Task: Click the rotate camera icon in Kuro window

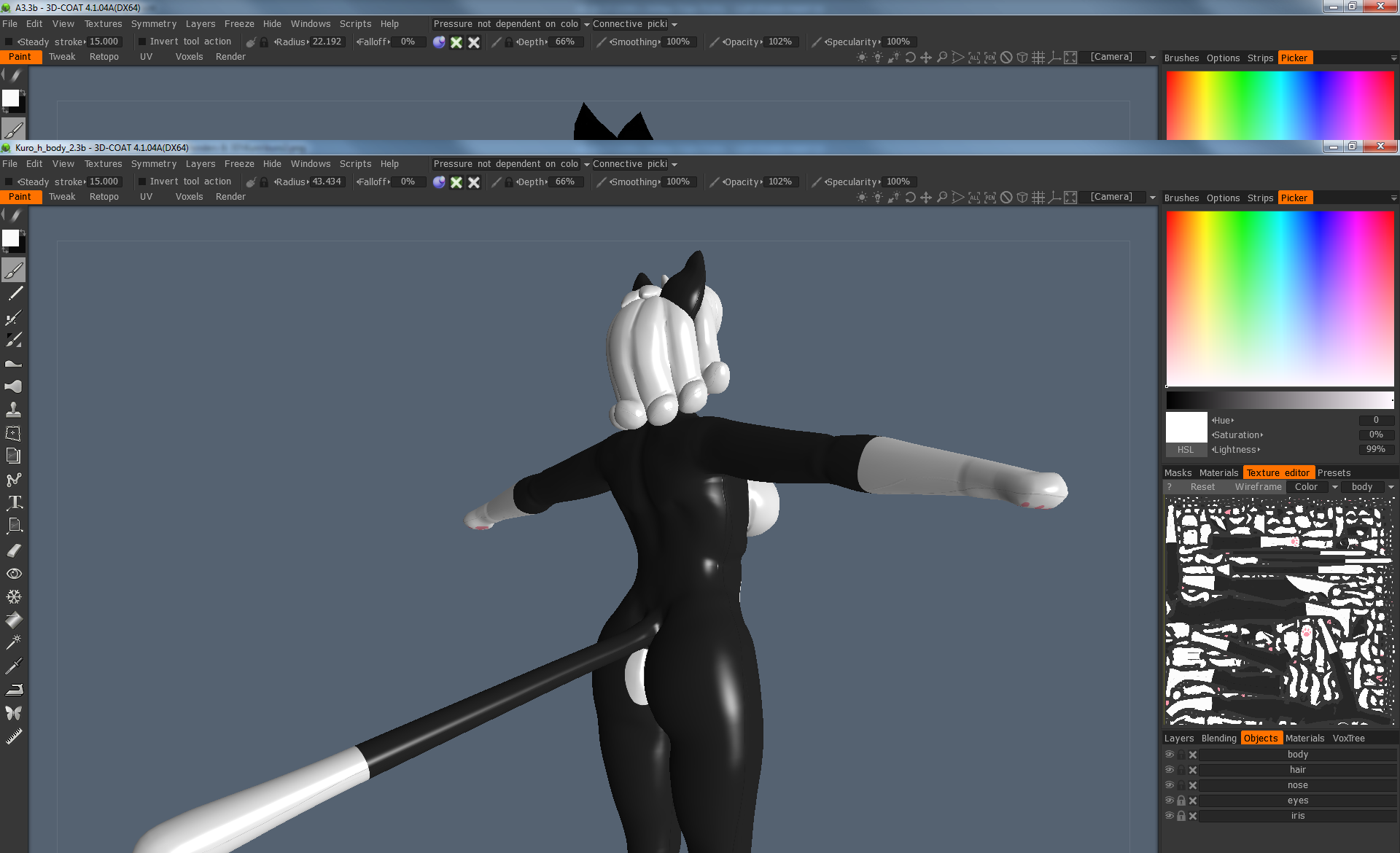Action: [x=910, y=198]
